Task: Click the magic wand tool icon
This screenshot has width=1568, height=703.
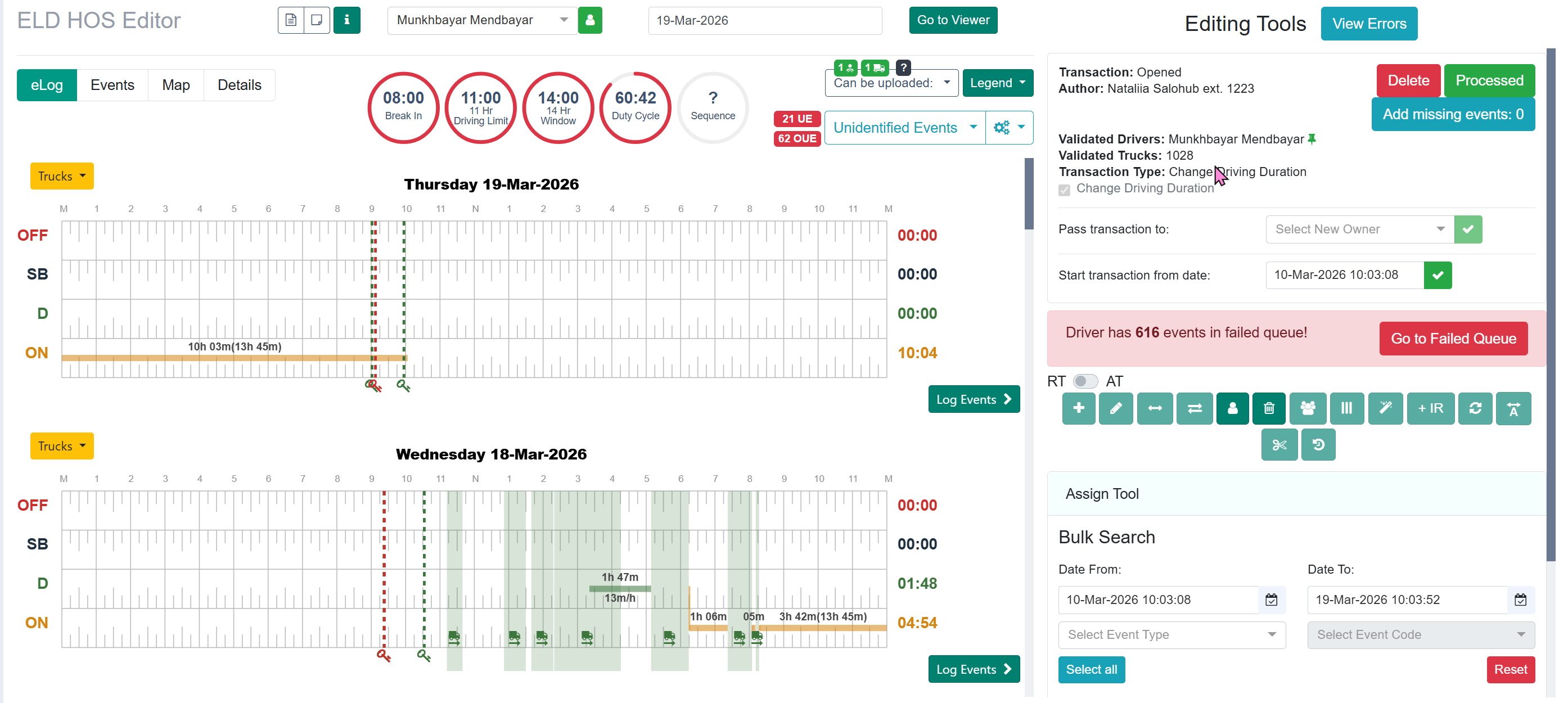Action: coord(1385,408)
